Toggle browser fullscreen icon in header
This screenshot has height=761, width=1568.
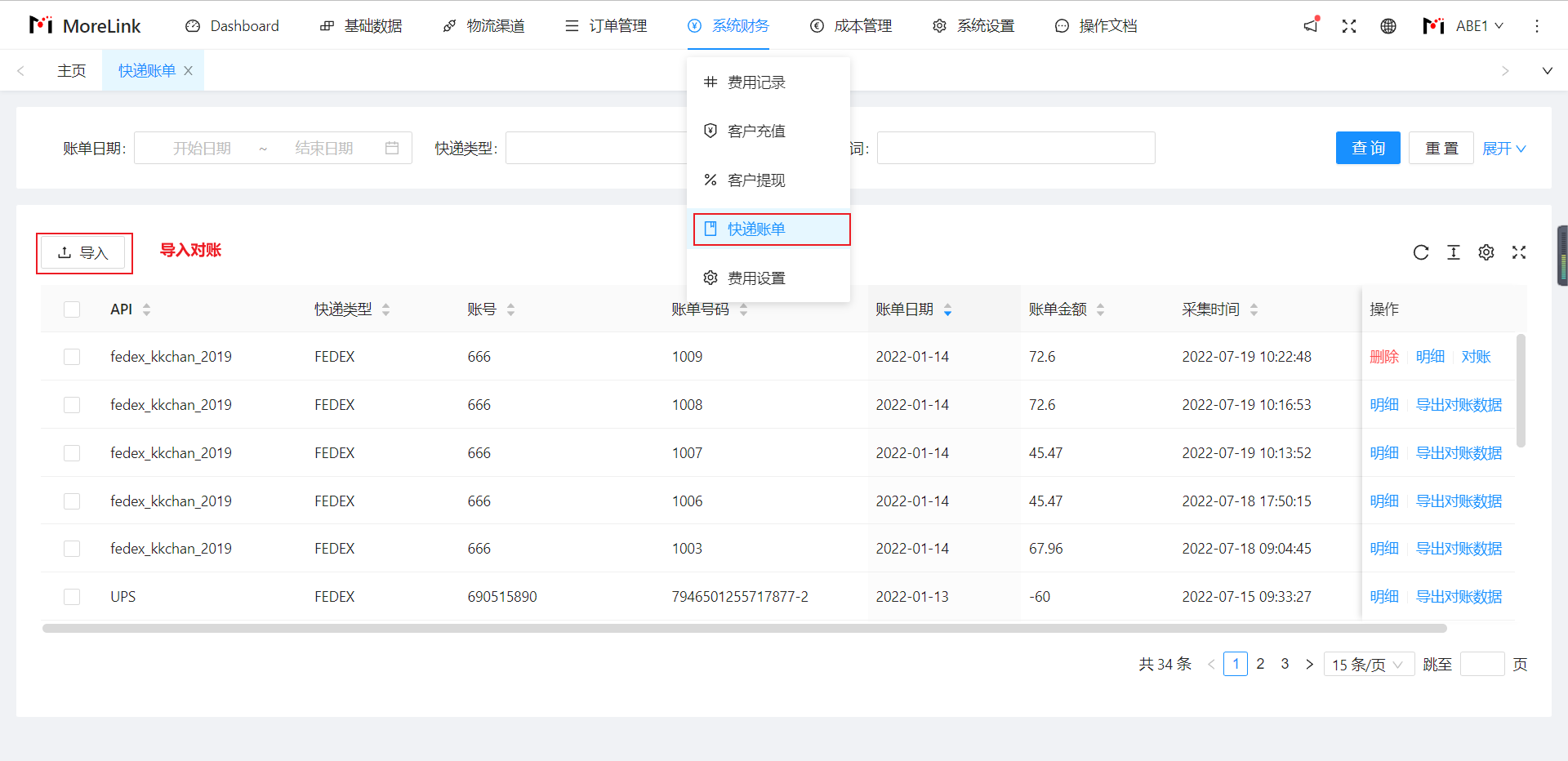click(x=1349, y=26)
